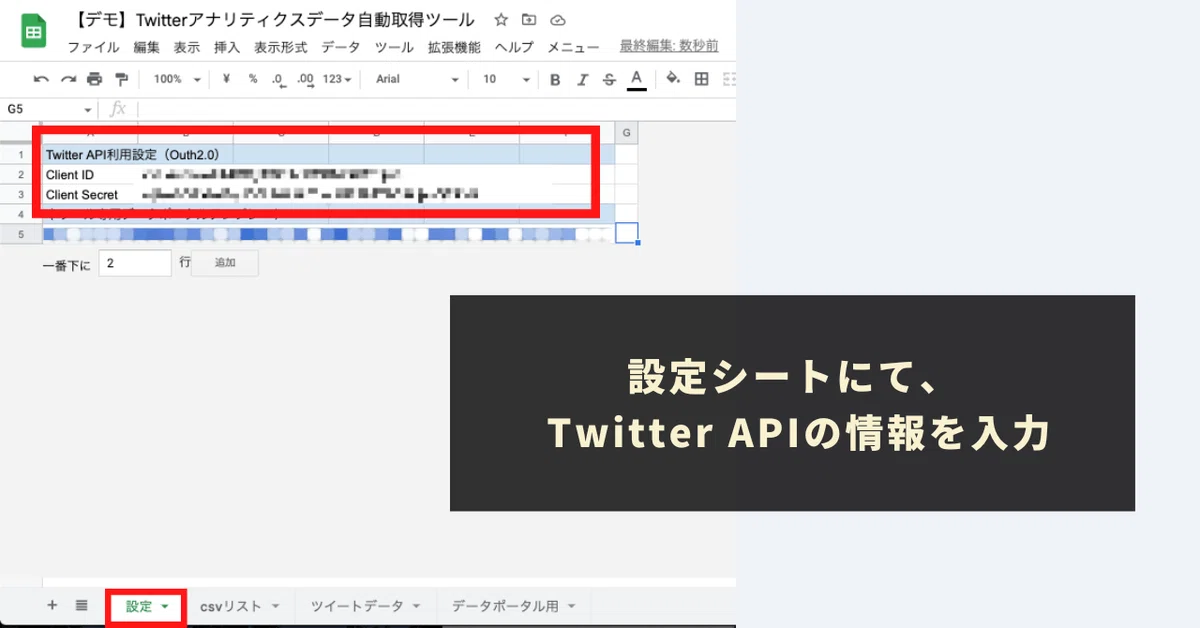This screenshot has width=1200, height=628.
Task: Open the borders tool
Action: click(702, 79)
